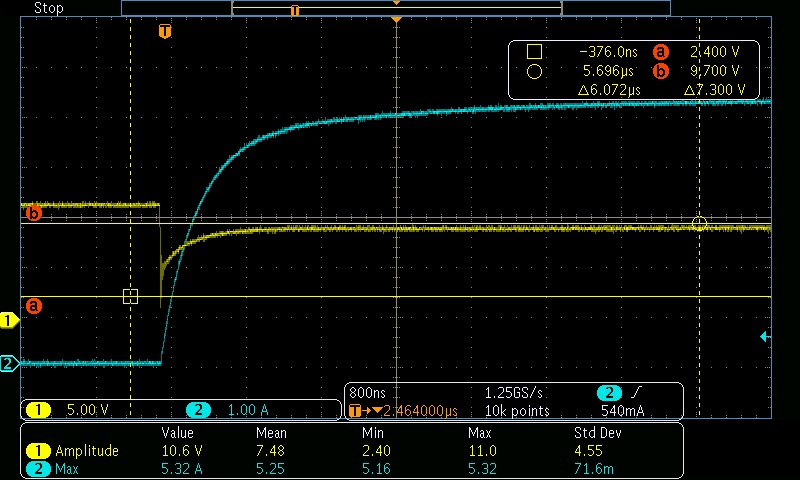The image size is (800, 480).
Task: Click the Stop acquisition status label
Action: (x=49, y=8)
